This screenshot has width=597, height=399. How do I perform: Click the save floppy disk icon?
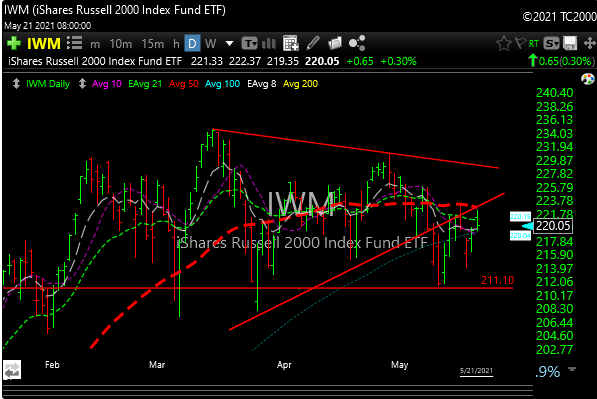(x=570, y=43)
